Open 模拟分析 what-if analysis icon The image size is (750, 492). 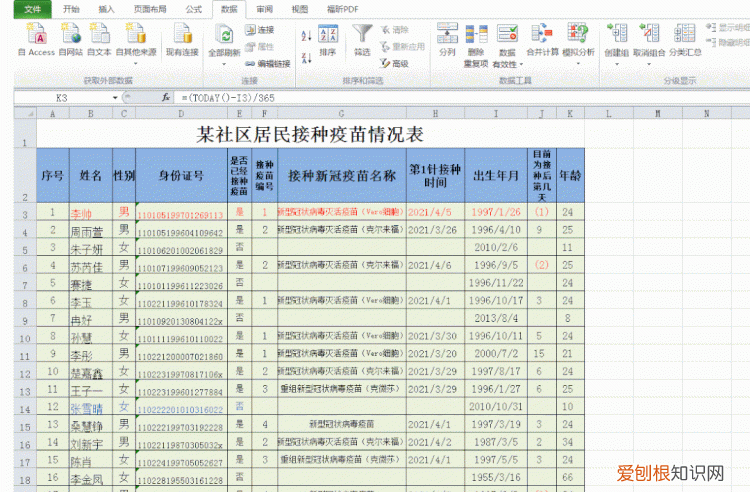point(578,33)
